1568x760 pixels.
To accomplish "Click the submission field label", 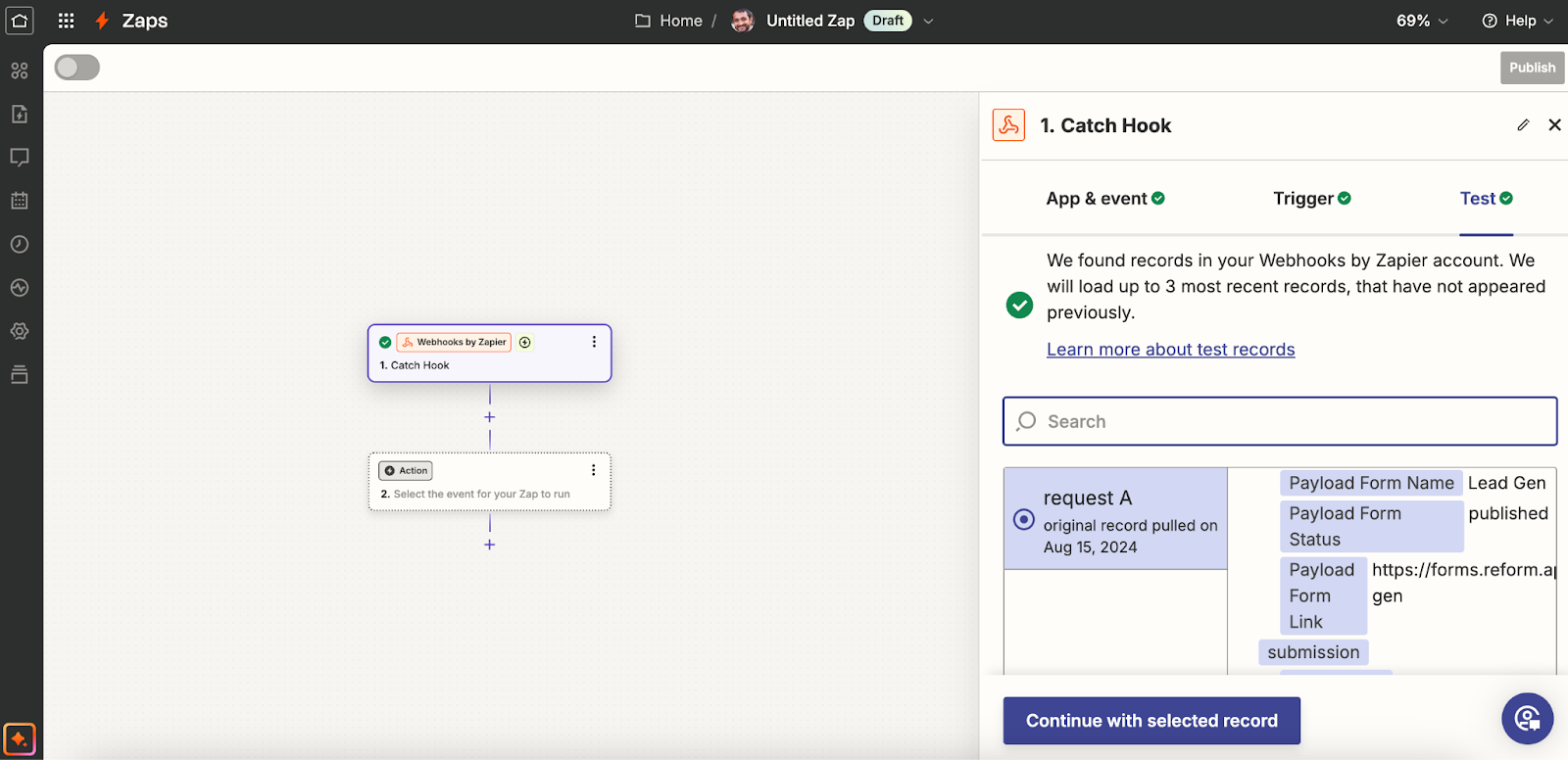I will [x=1313, y=652].
